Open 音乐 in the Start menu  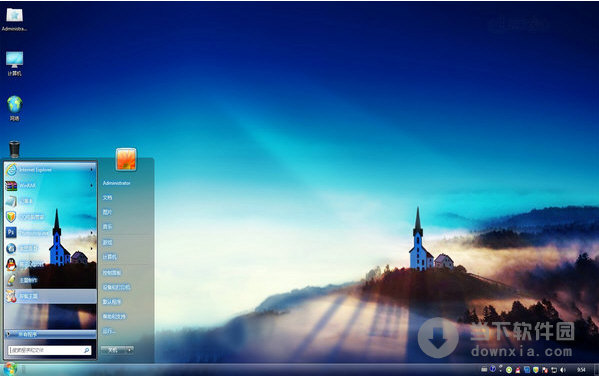(x=107, y=227)
